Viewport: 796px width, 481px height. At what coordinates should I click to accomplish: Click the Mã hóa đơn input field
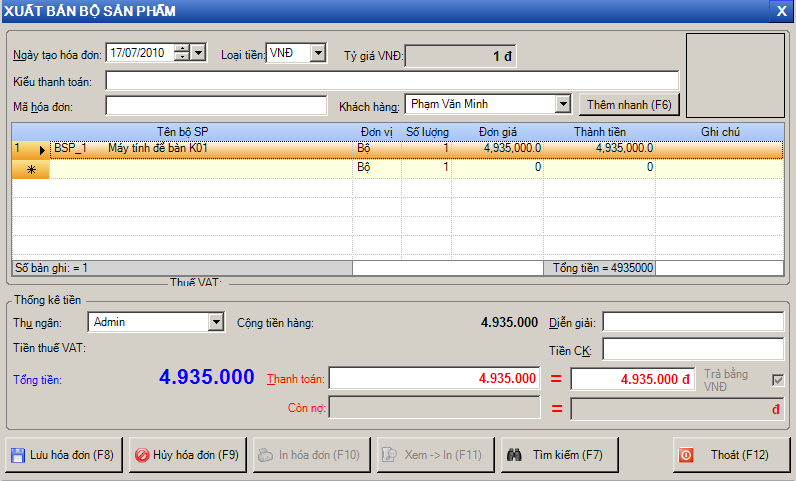click(216, 106)
